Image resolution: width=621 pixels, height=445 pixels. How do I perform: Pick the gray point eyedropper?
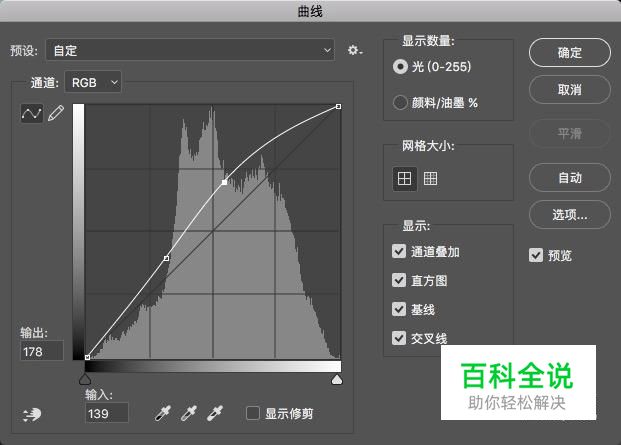[189, 413]
